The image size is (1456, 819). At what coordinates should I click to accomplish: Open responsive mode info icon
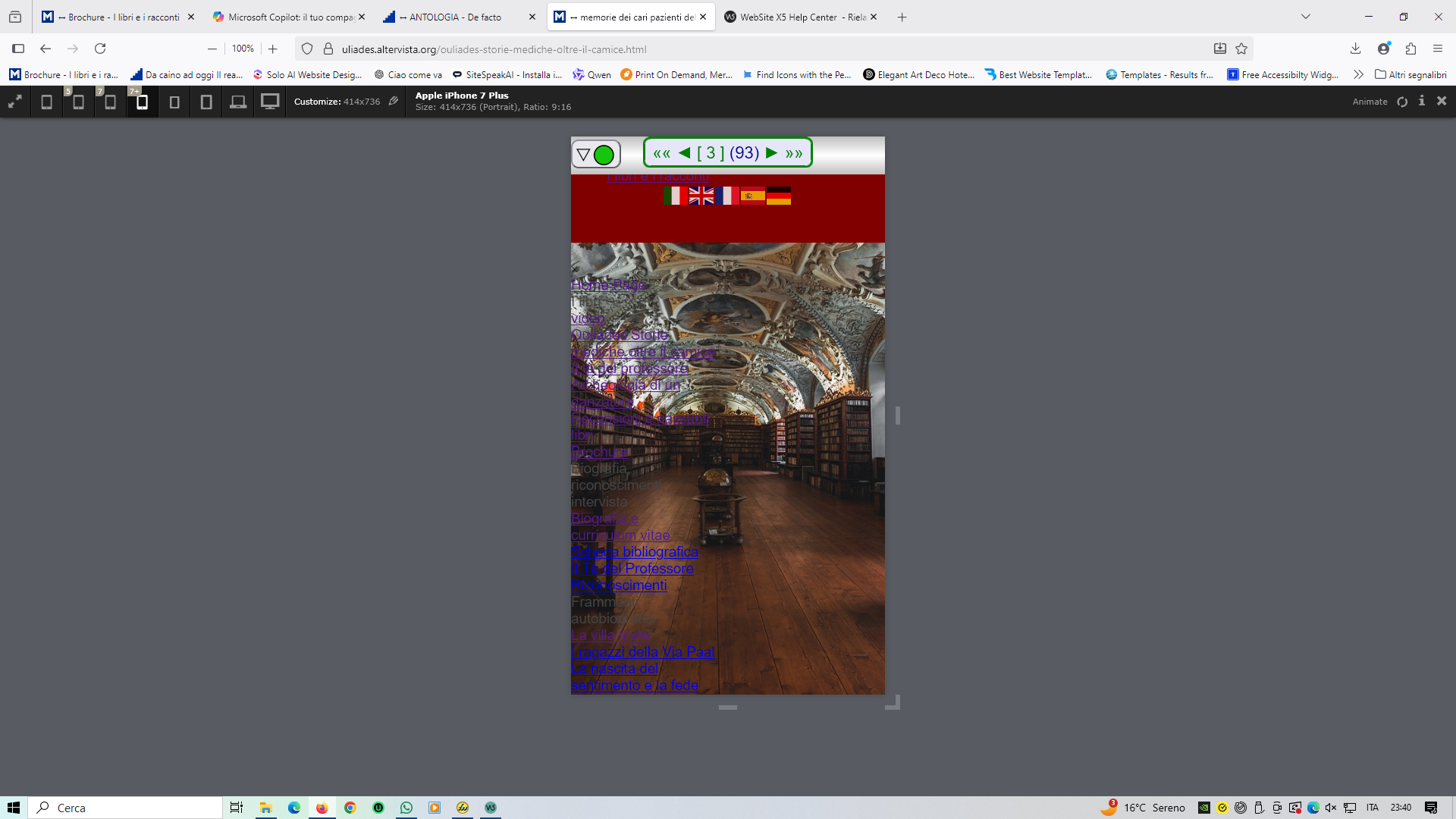click(x=1422, y=101)
